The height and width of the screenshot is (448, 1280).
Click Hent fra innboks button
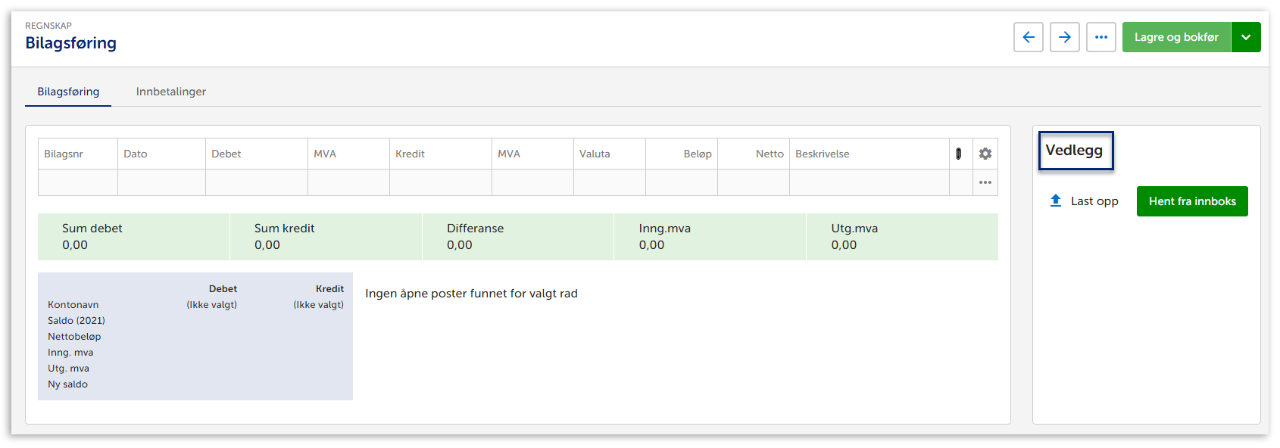pyautogui.click(x=1192, y=201)
